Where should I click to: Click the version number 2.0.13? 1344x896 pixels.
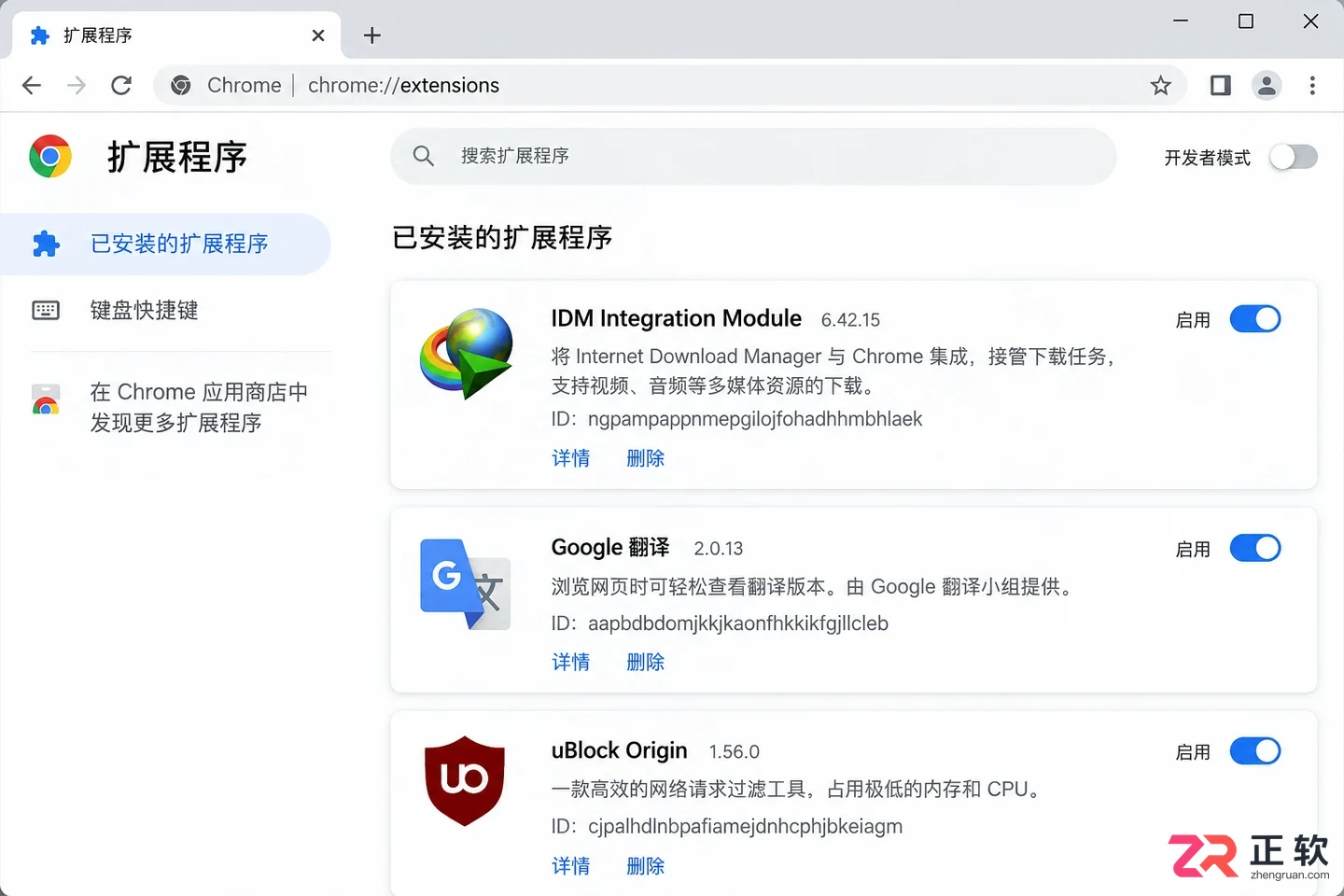719,549
